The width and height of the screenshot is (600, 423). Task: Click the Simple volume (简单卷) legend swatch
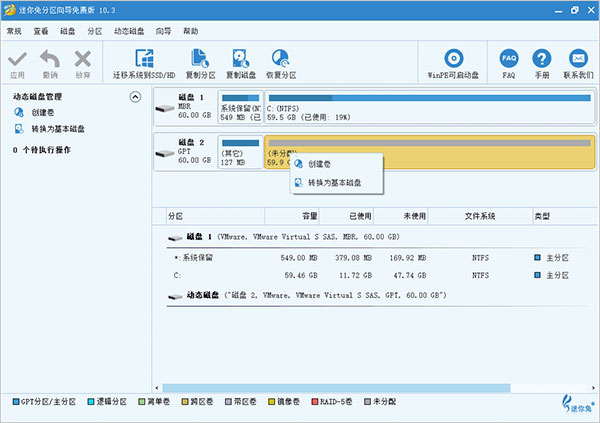142,402
